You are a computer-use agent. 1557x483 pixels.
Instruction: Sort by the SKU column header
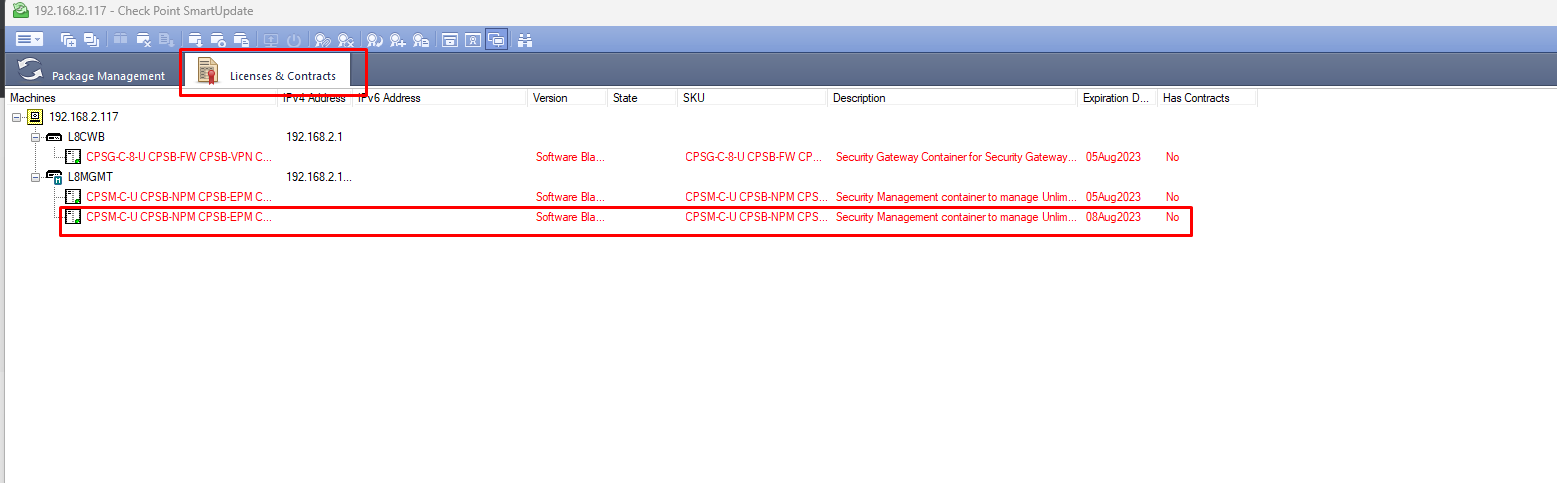[753, 98]
